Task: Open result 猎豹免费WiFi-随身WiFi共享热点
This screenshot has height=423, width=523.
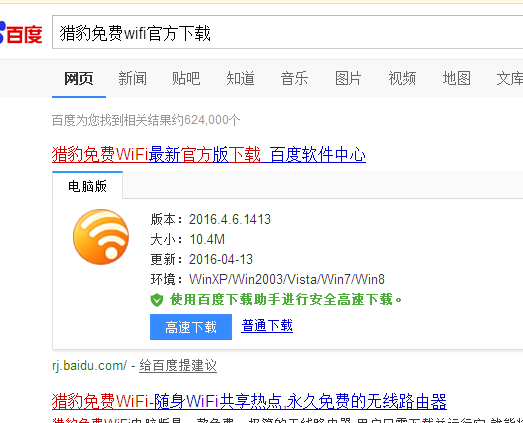Action: pyautogui.click(x=249, y=401)
